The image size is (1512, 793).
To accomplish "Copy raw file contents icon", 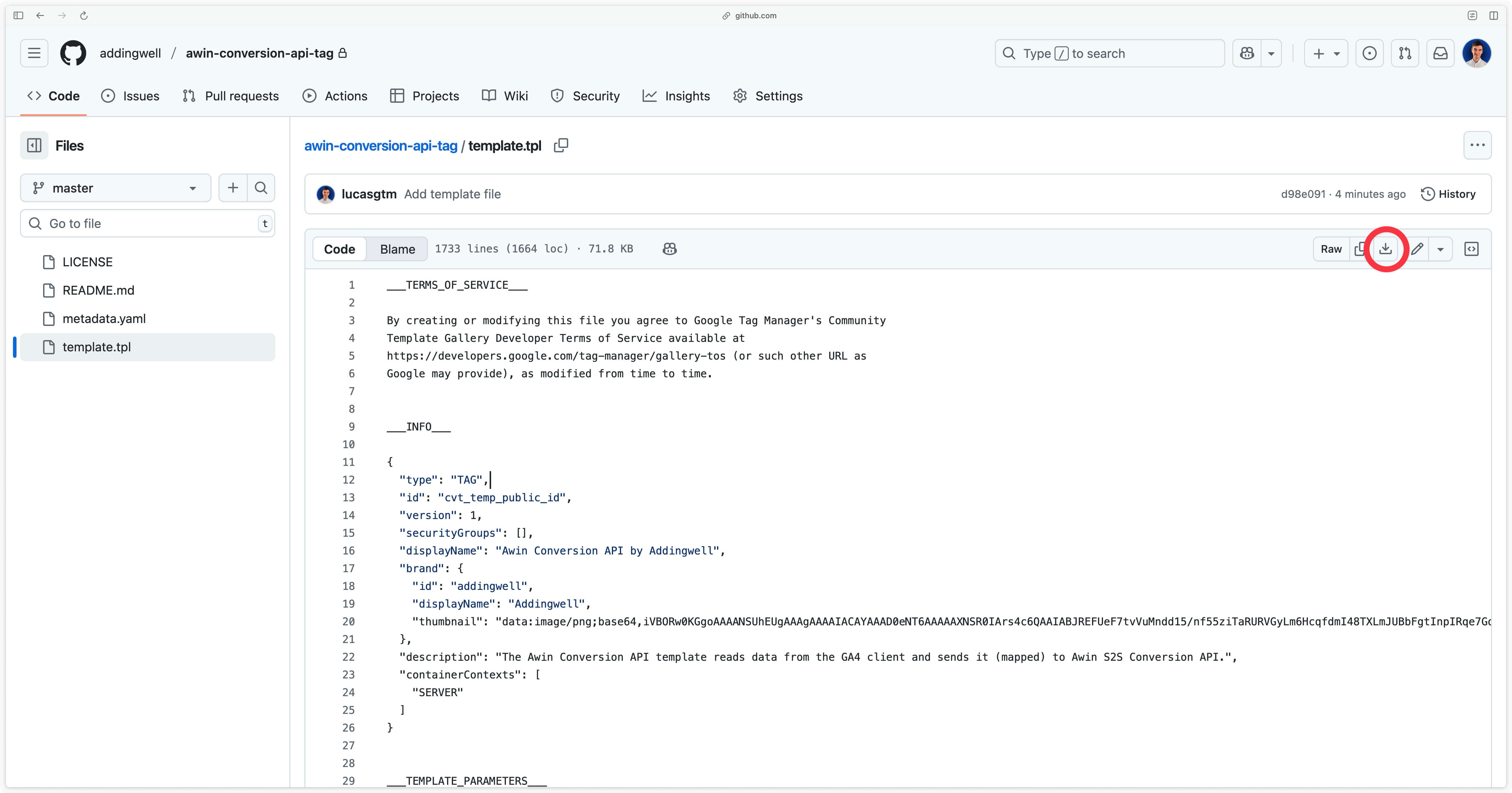I will tap(1359, 249).
